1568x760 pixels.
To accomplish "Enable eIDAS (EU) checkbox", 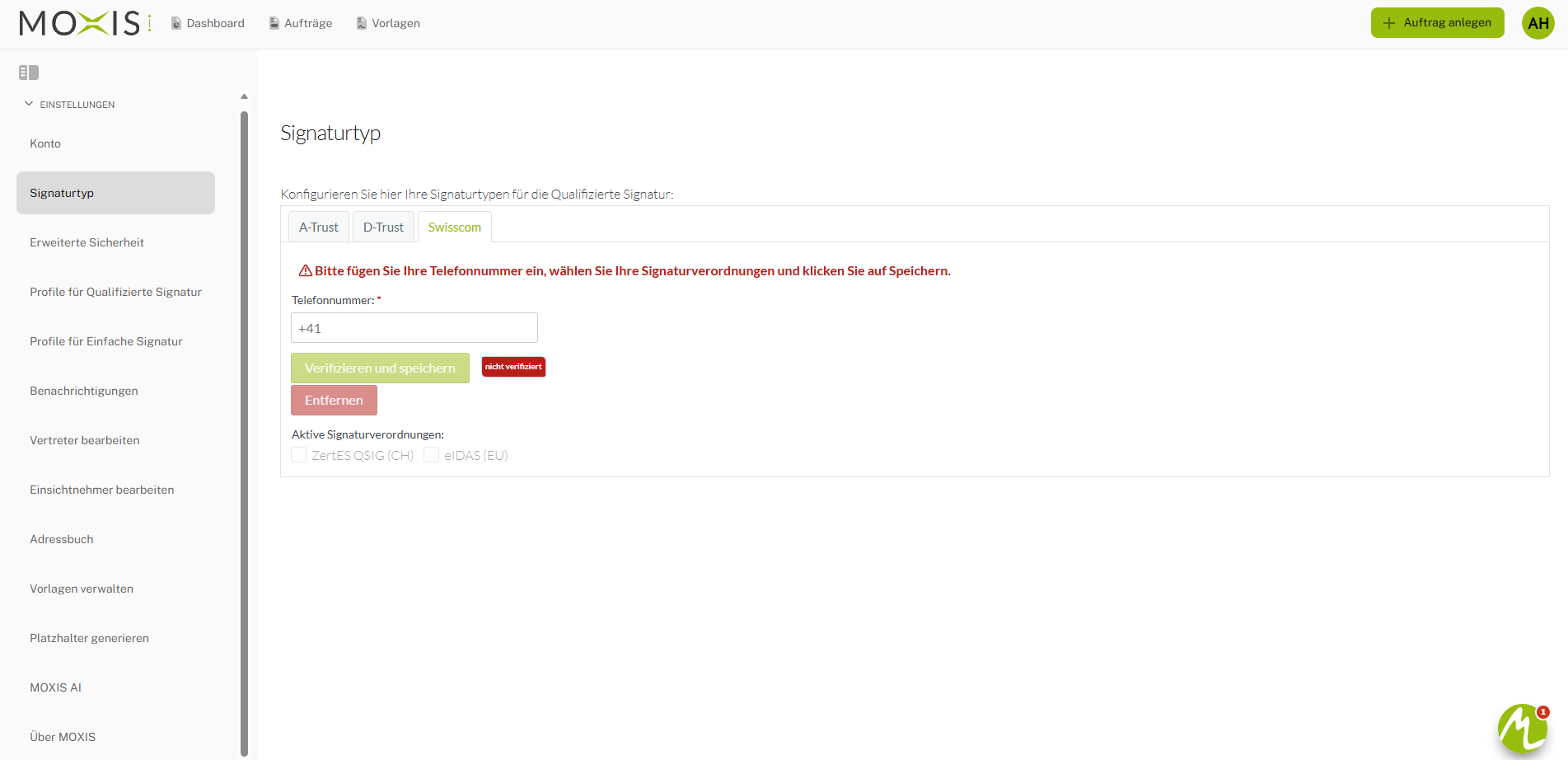I will point(432,455).
